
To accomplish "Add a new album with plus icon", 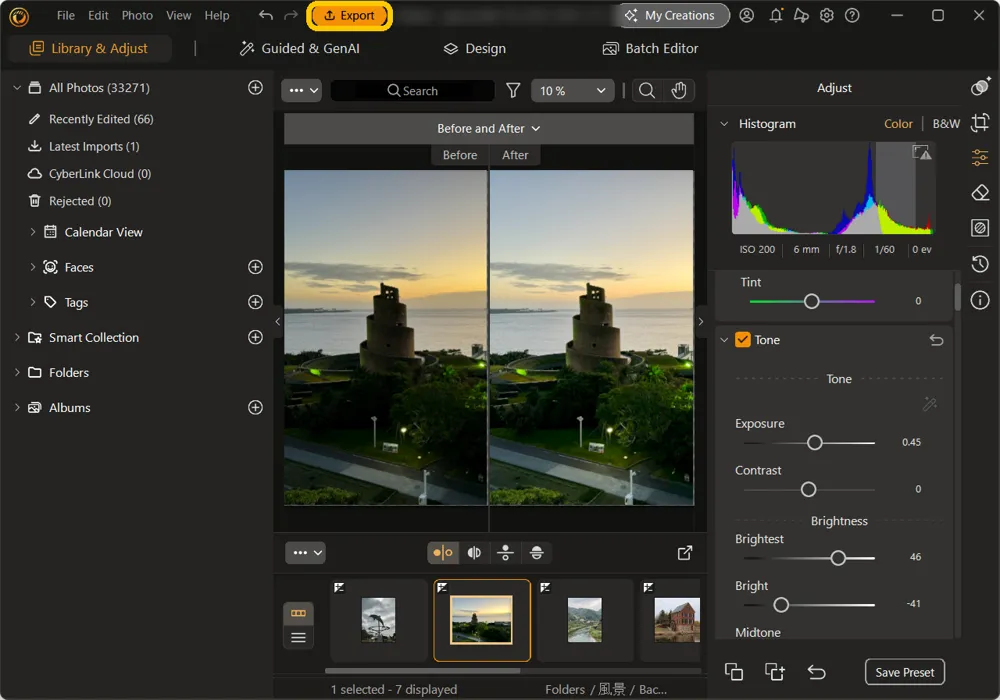I will coord(255,407).
